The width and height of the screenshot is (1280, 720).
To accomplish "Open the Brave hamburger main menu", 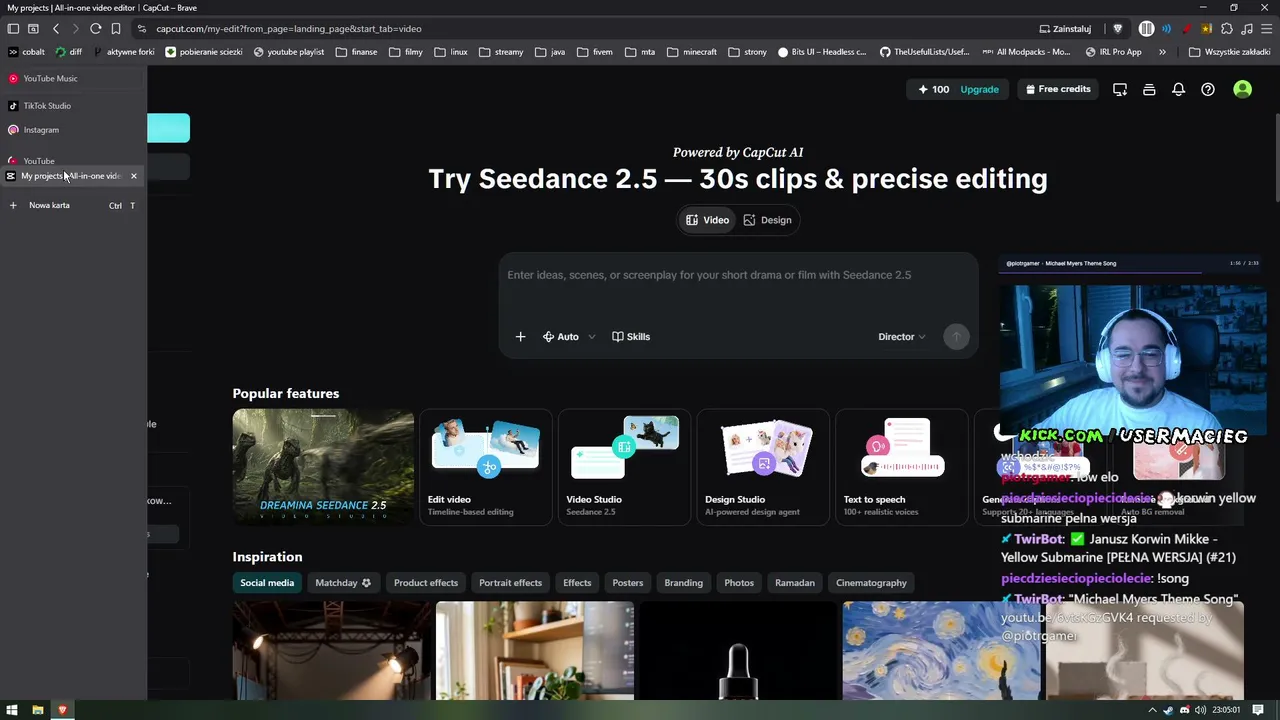I will coord(1266,29).
